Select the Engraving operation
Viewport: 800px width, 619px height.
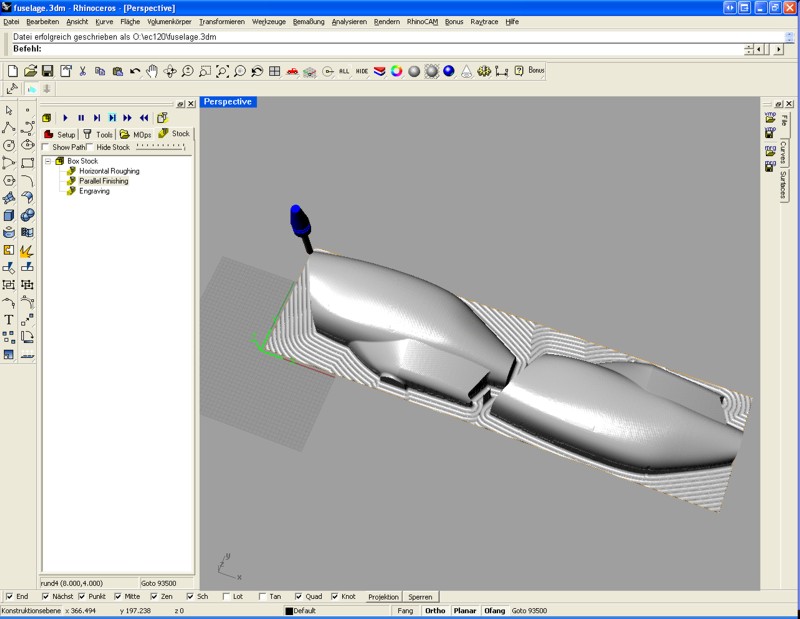[x=94, y=191]
